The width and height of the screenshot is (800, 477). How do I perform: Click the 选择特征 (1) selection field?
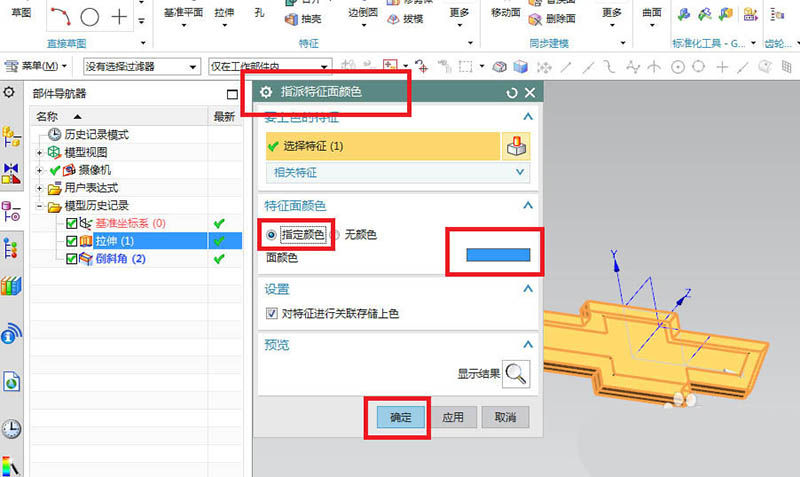tap(383, 146)
